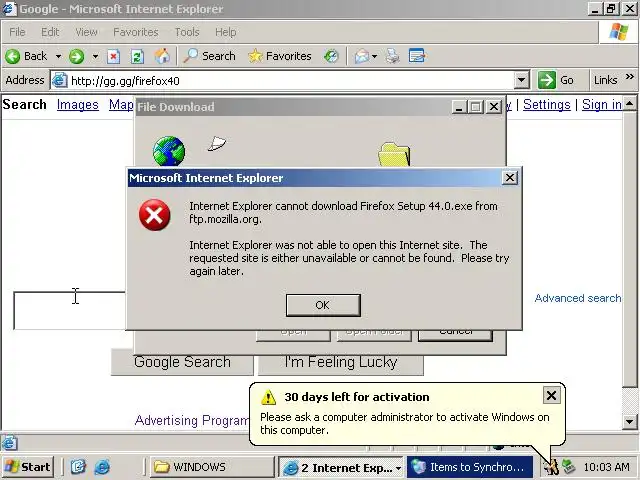Click the warning icon in activation balloon

[x=268, y=397]
